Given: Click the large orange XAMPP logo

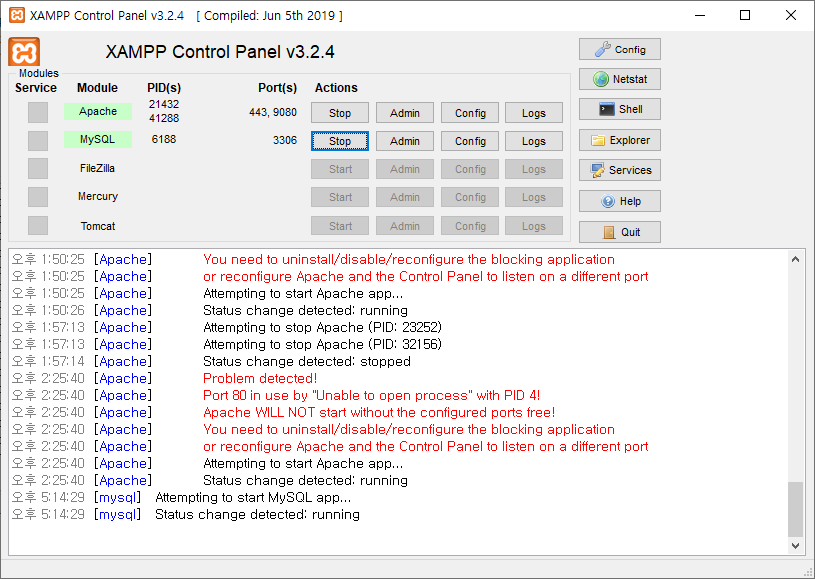Looking at the screenshot, I should (x=24, y=52).
